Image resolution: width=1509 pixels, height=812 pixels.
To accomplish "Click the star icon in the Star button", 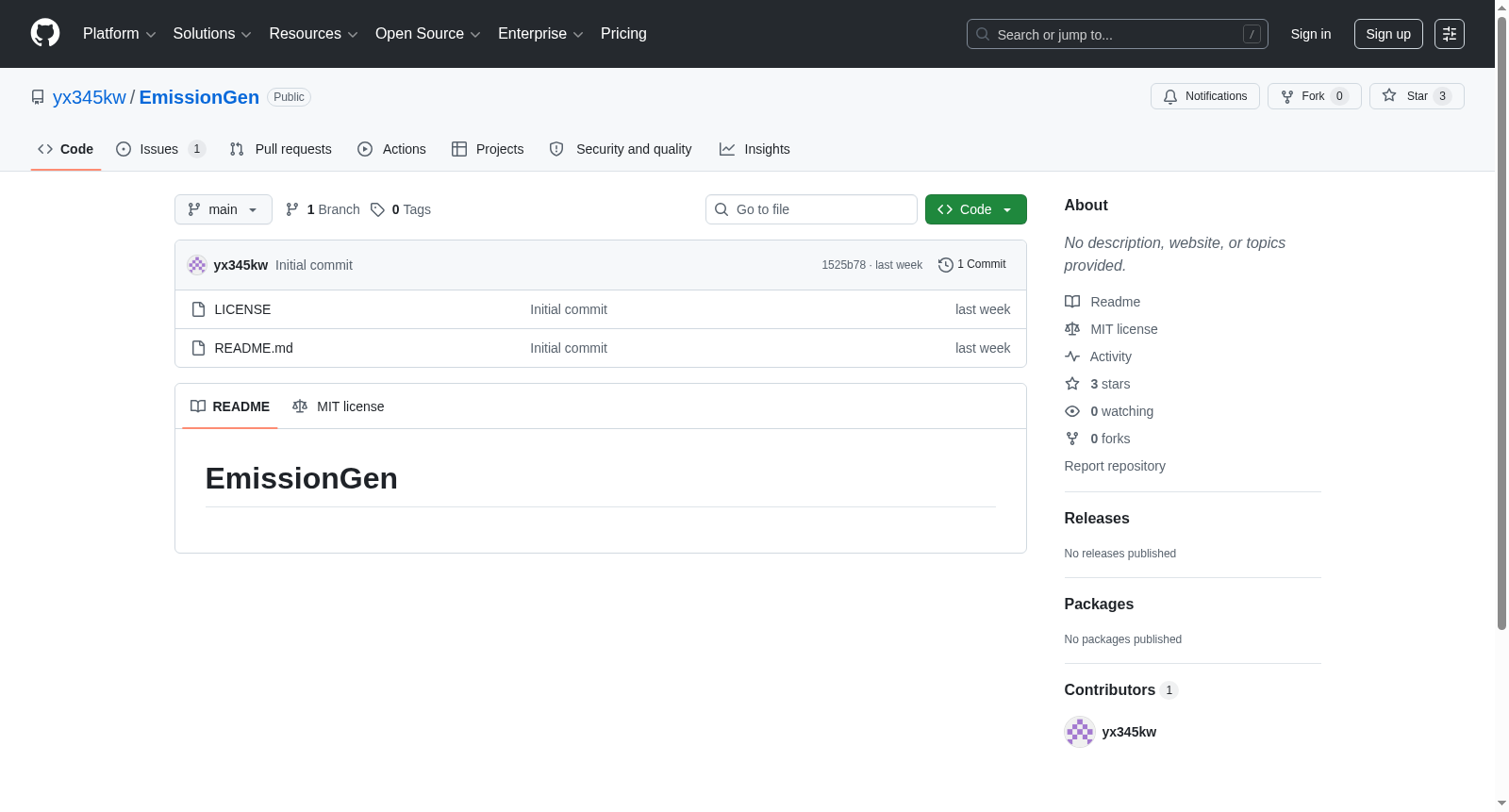I will click(1389, 95).
